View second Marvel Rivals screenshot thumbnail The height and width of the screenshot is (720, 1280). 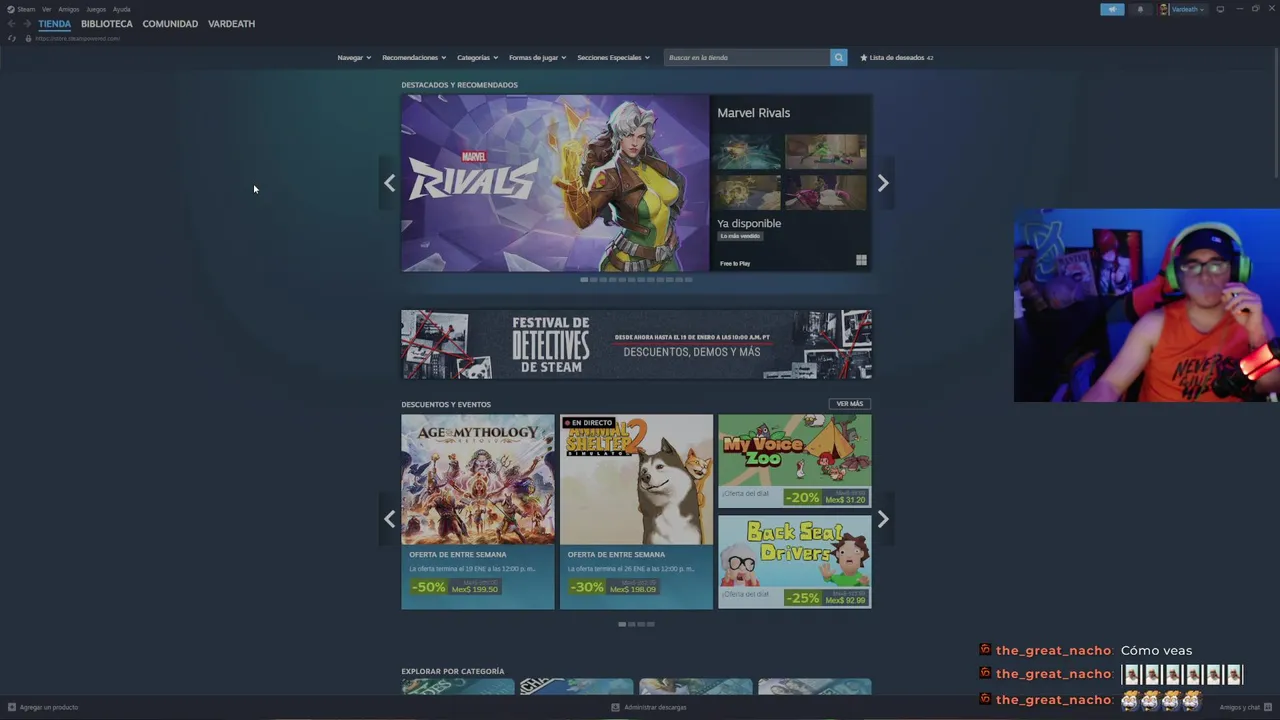(x=826, y=152)
